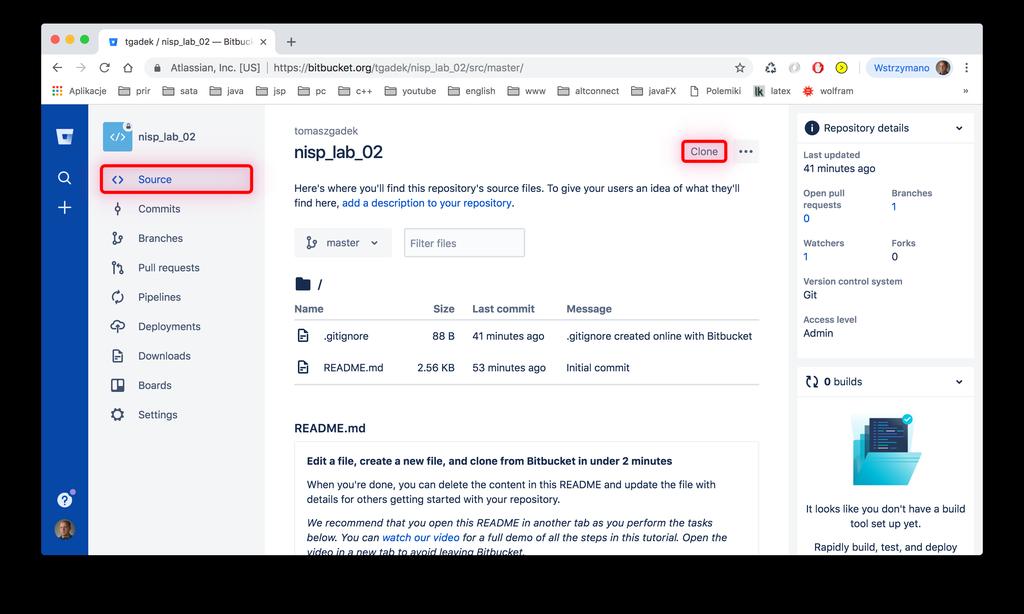Open the help question mark icon
The width and height of the screenshot is (1024, 614).
(x=64, y=500)
